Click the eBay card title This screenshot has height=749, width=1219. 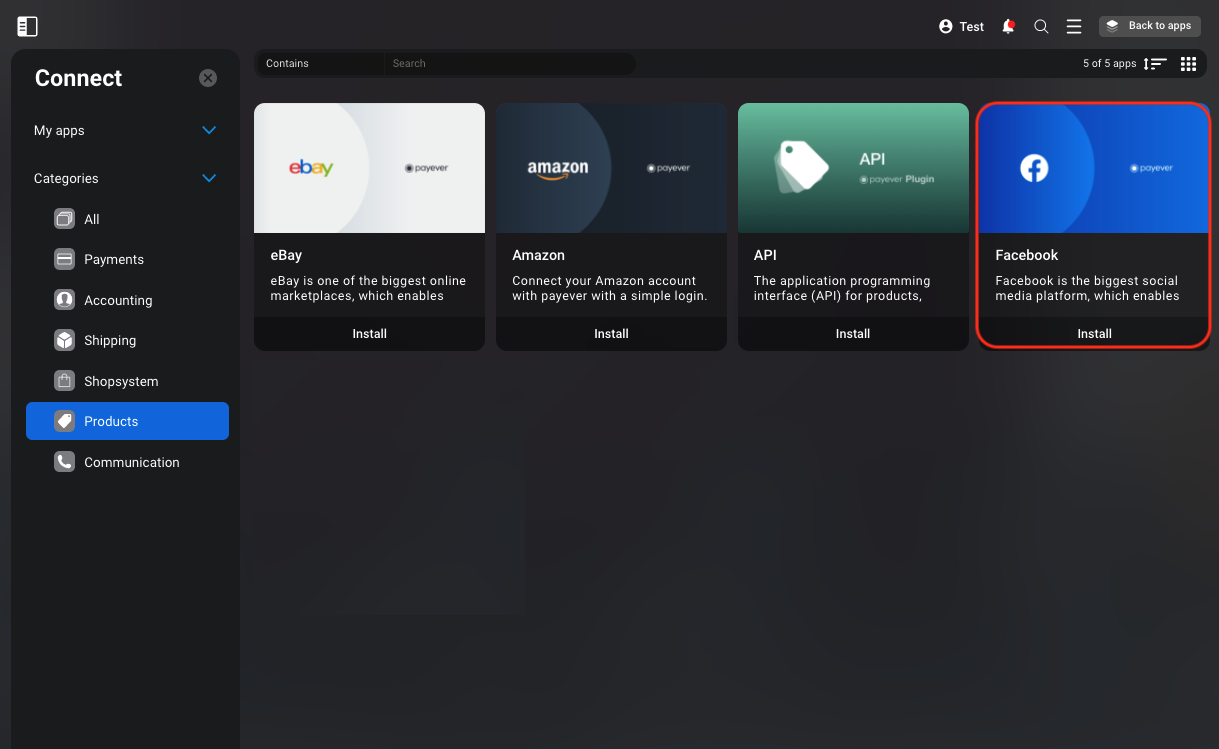pyautogui.click(x=286, y=255)
